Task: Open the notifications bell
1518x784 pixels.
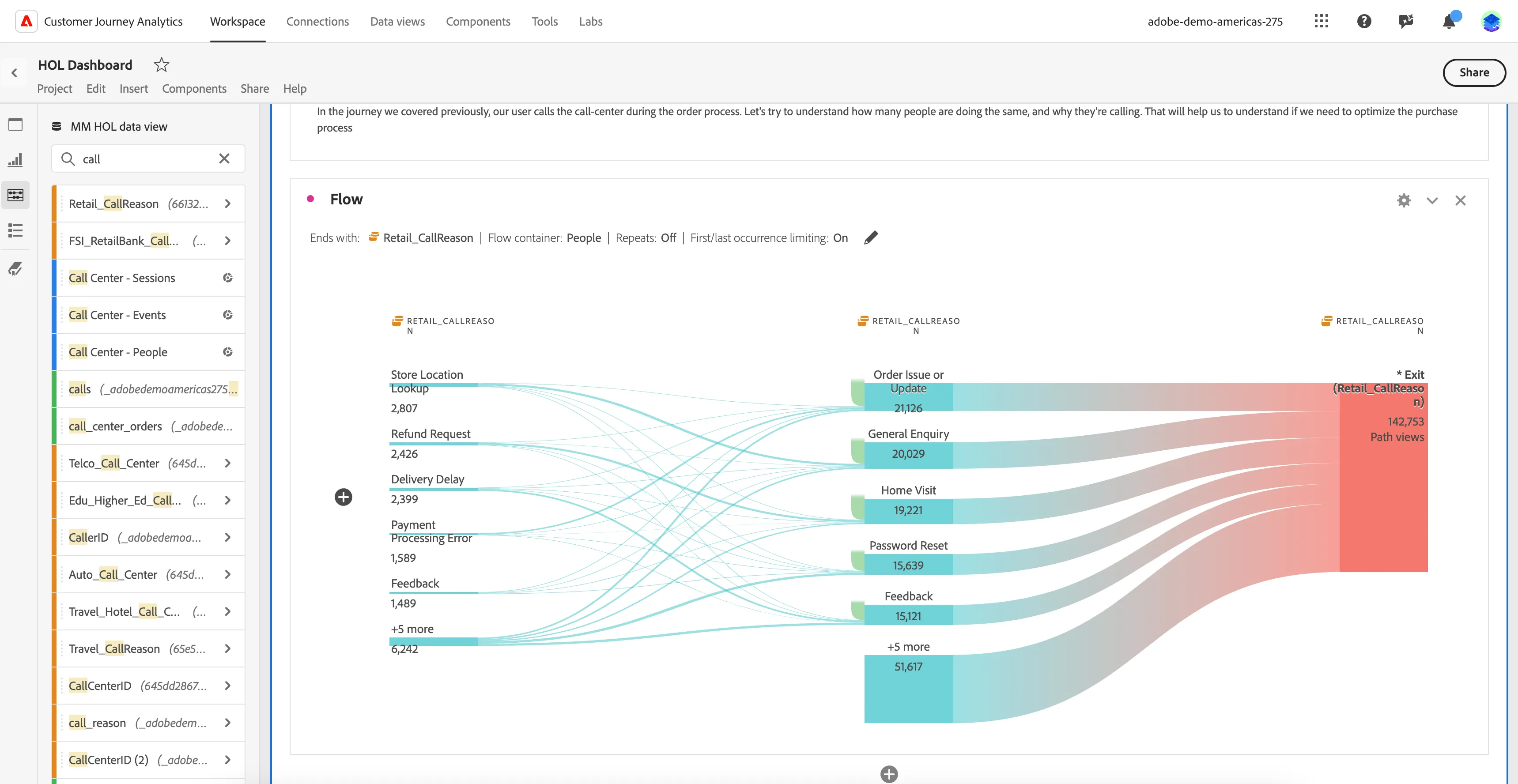Action: coord(1449,21)
